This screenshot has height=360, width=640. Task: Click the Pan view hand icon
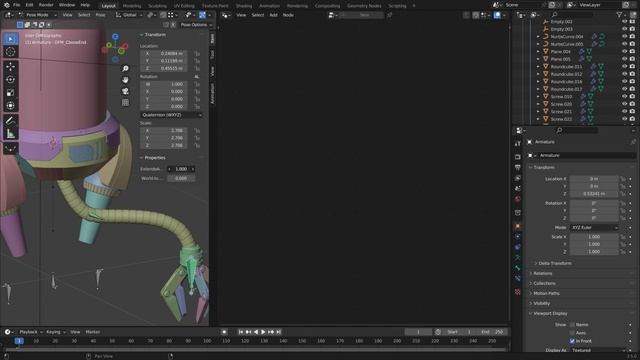click(x=125, y=80)
